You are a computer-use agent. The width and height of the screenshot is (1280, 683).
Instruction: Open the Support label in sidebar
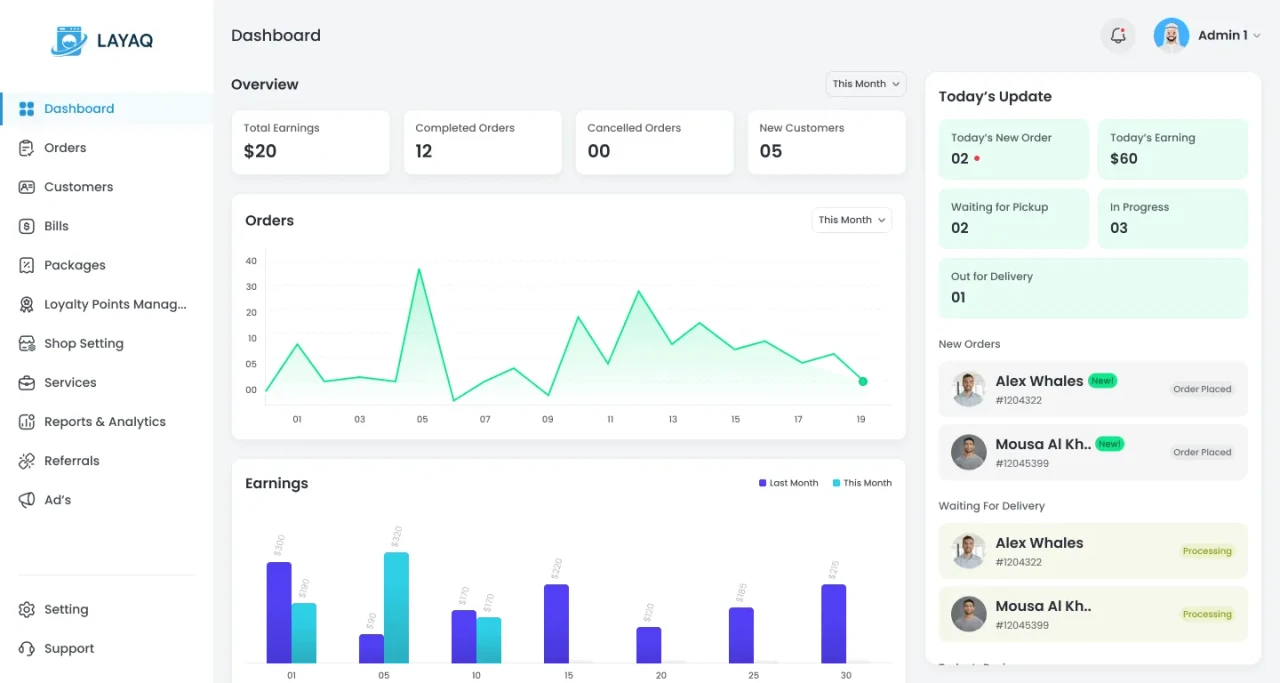click(69, 648)
